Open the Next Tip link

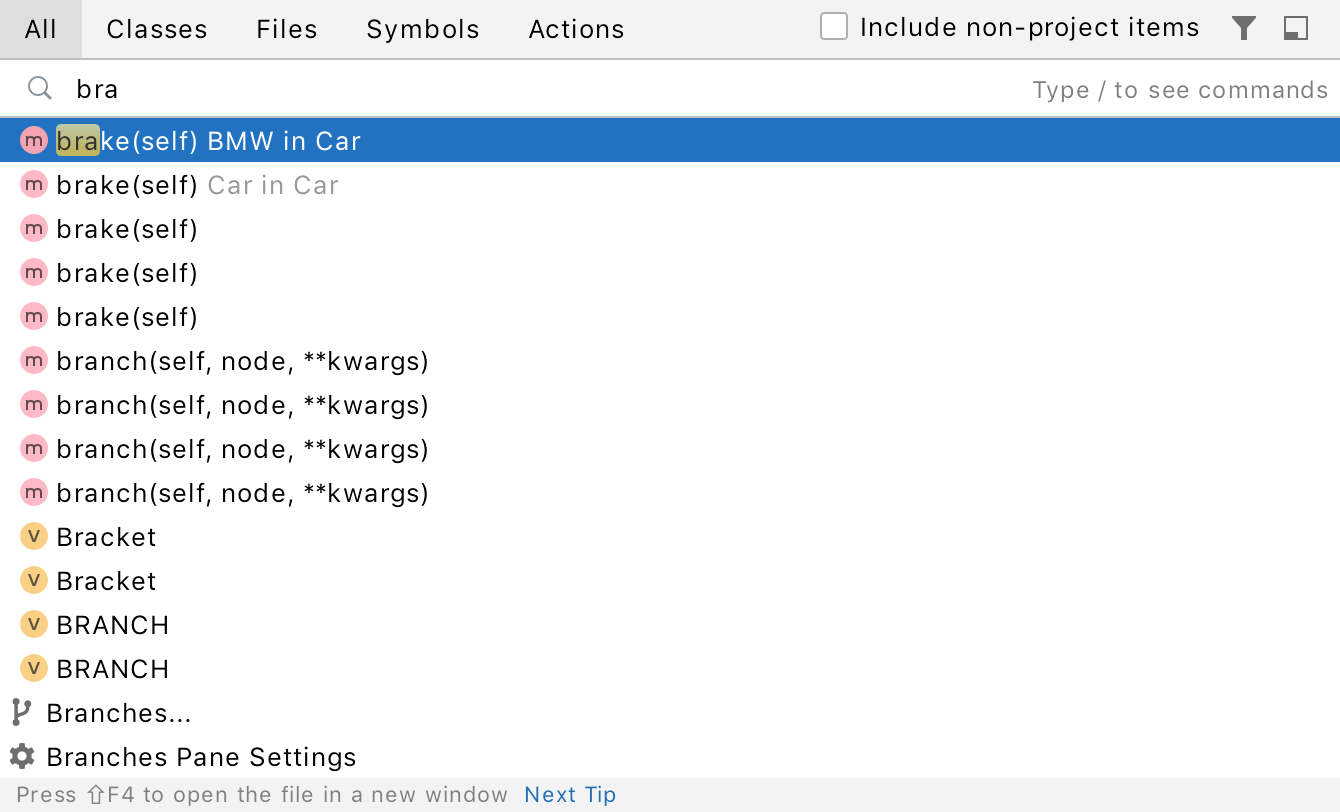point(570,794)
